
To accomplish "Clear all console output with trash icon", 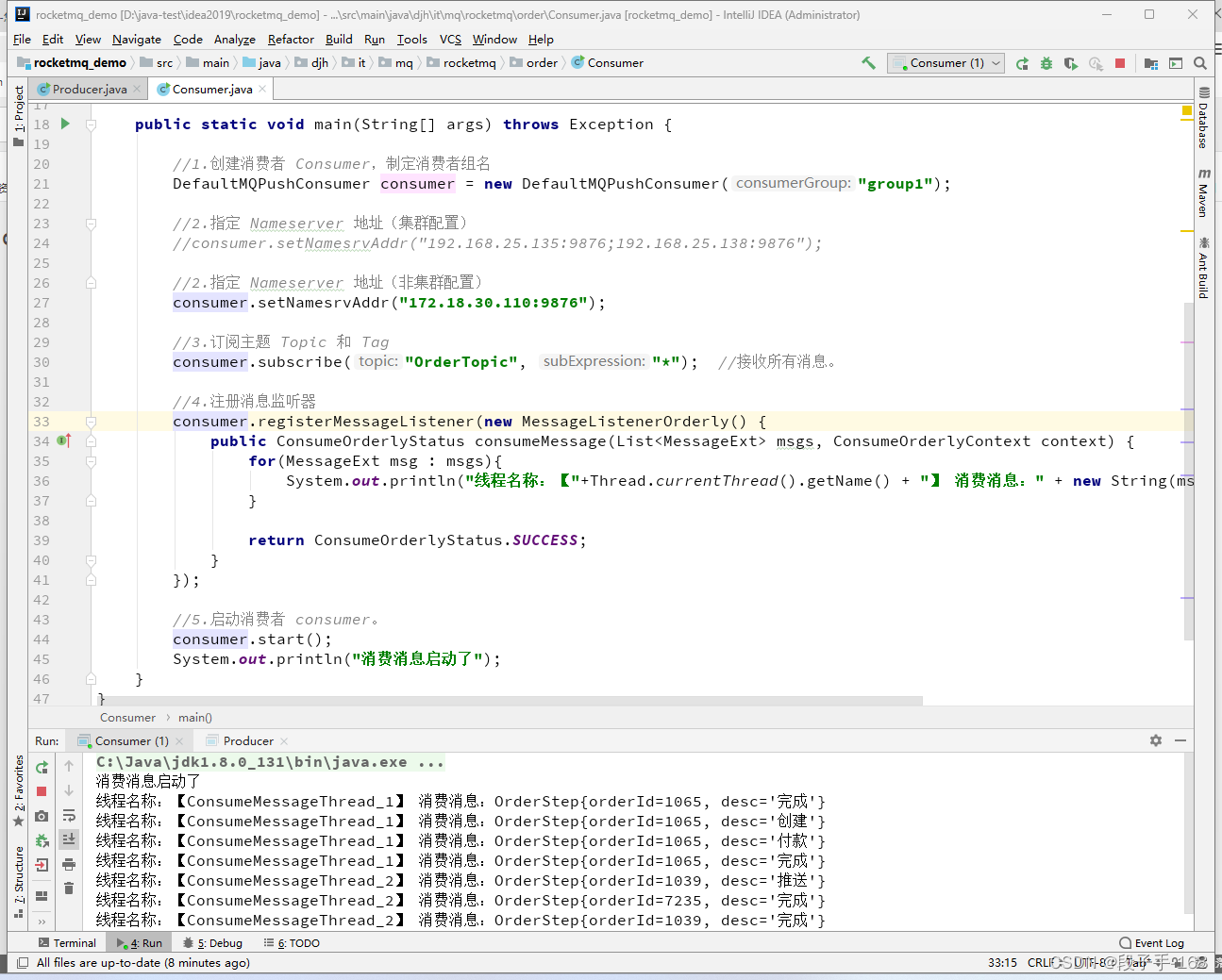I will pos(69,889).
